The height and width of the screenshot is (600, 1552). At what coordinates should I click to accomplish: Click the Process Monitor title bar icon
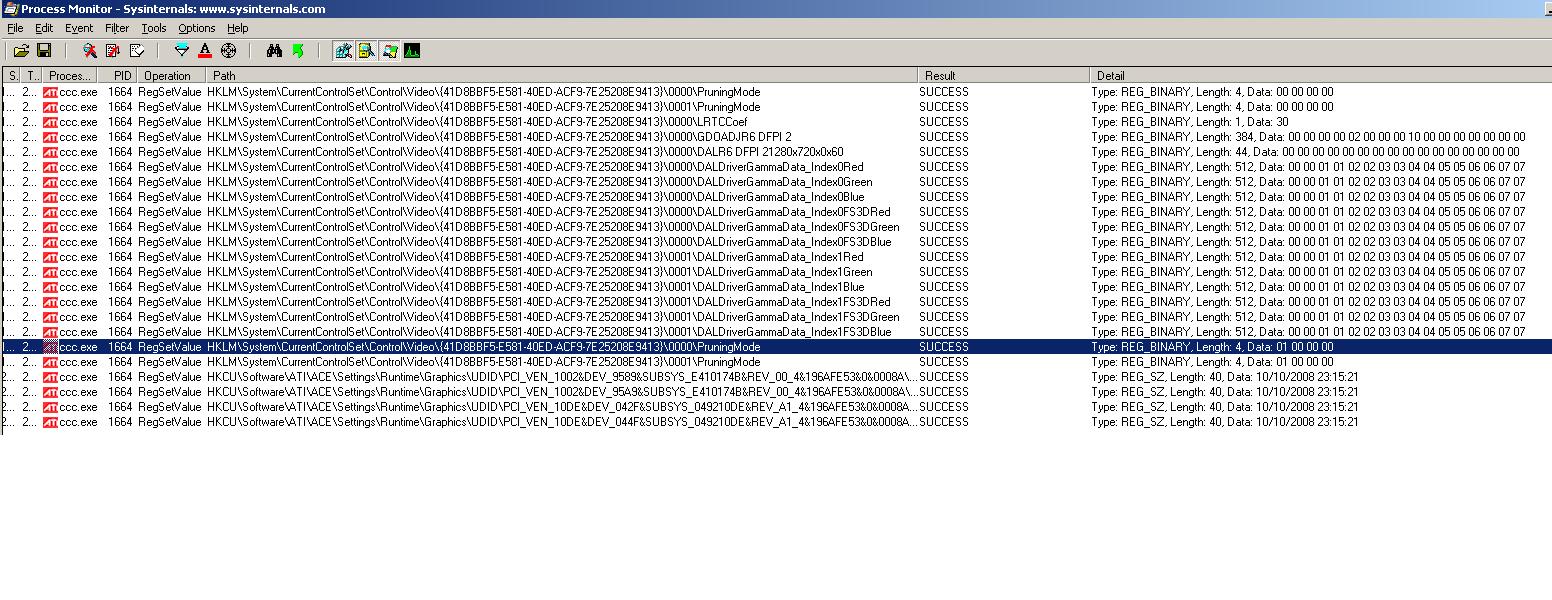(x=11, y=8)
